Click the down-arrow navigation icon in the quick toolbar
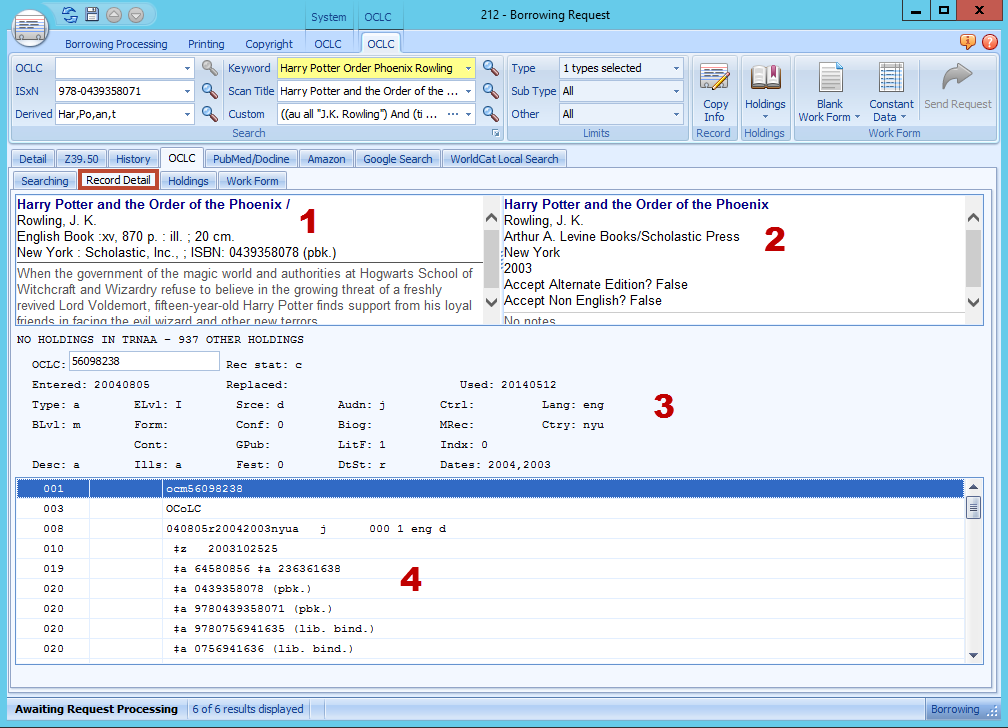1008x728 pixels. [x=135, y=14]
